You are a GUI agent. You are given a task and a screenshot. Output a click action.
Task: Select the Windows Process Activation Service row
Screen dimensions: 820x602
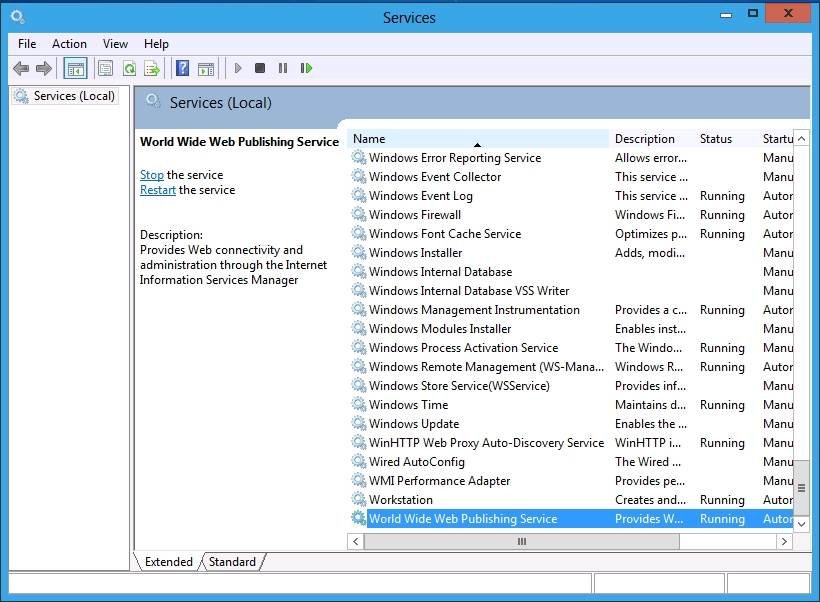coord(571,348)
